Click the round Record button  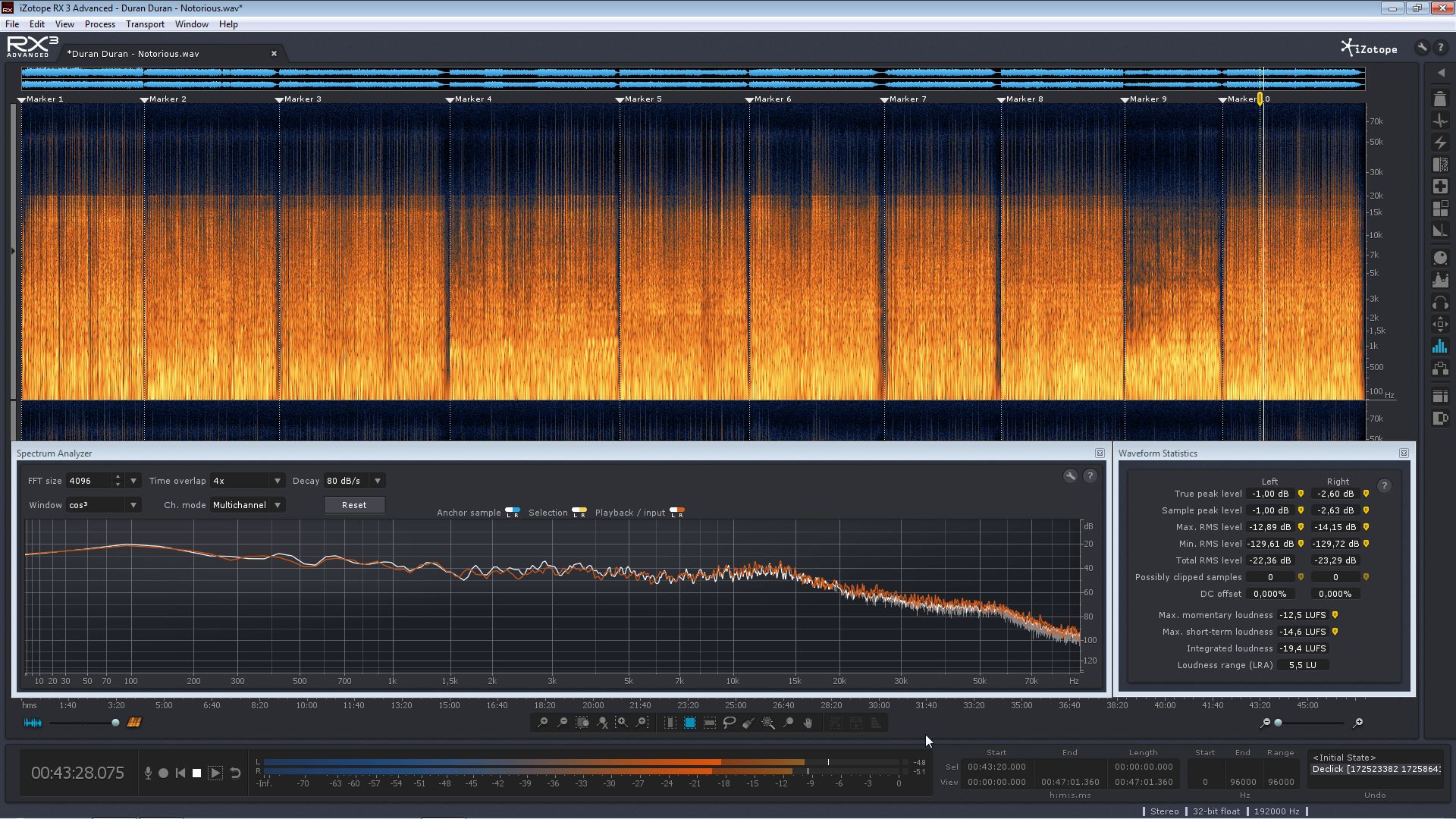coord(163,773)
